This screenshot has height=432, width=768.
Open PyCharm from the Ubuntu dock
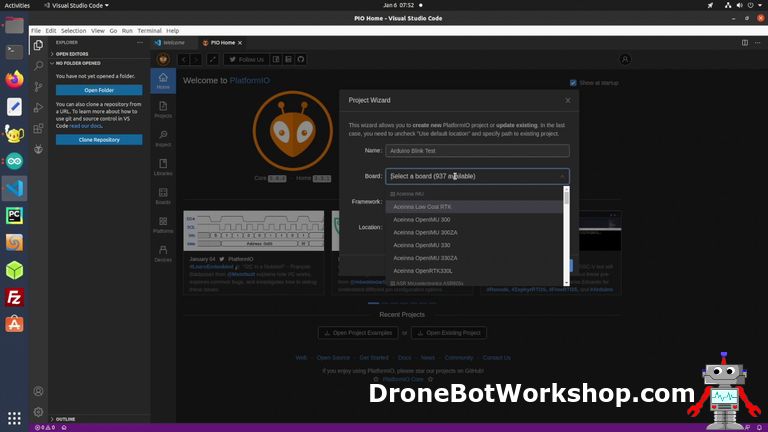click(x=14, y=216)
